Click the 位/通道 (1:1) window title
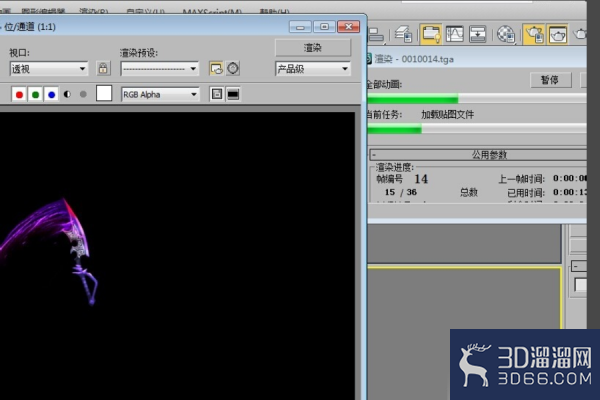Screen dimensions: 600x400 (x=30, y=27)
